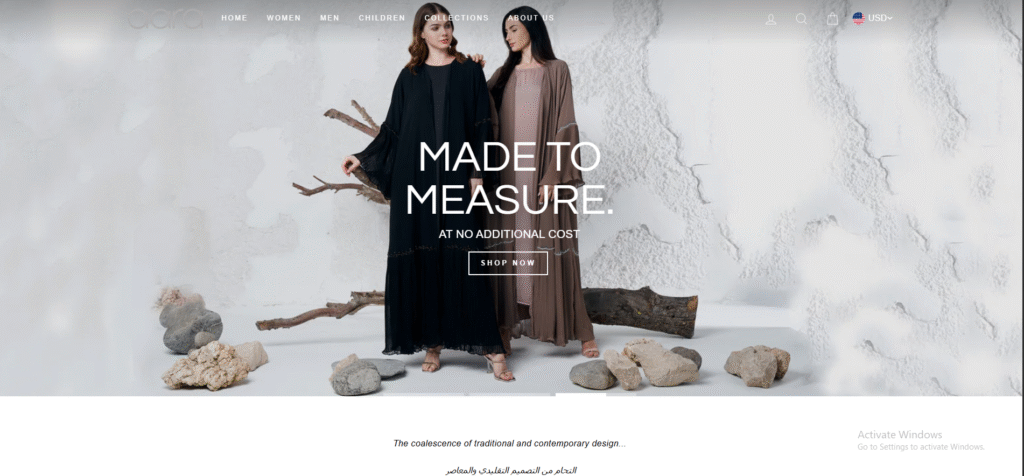The width and height of the screenshot is (1024, 476).
Task: Visit the ABOUT US page
Action: point(531,18)
